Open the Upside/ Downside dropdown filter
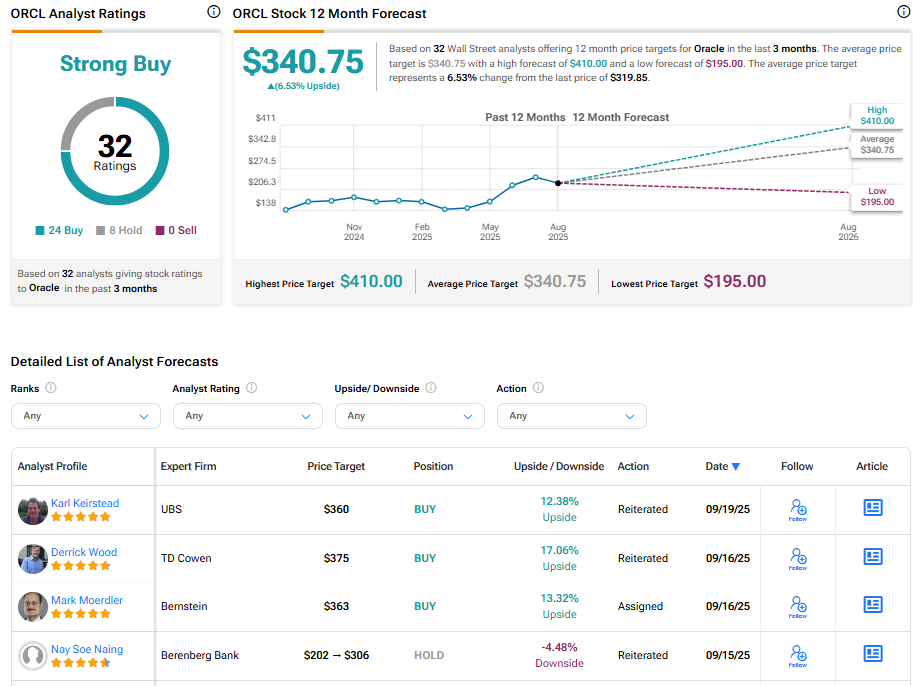The width and height of the screenshot is (913, 686). 409,416
